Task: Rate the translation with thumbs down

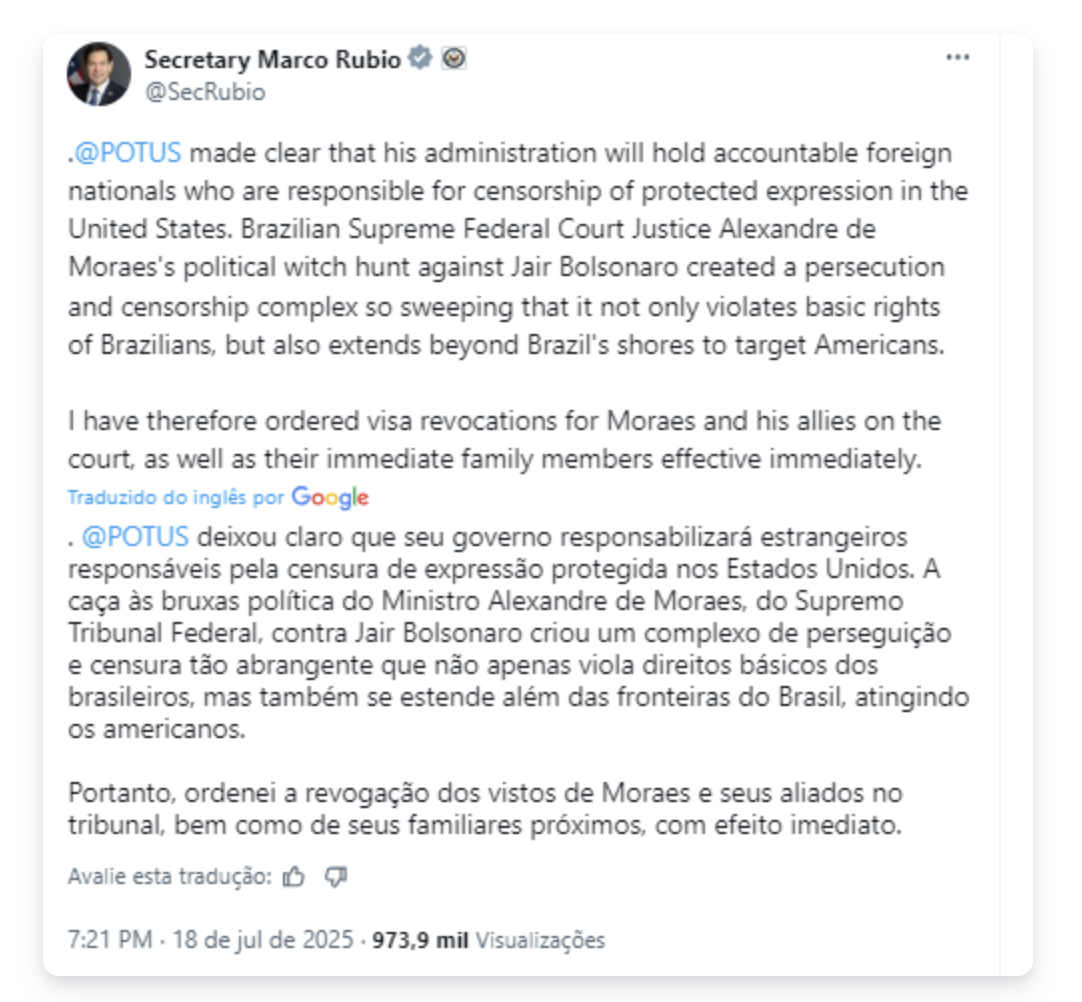Action: click(336, 877)
